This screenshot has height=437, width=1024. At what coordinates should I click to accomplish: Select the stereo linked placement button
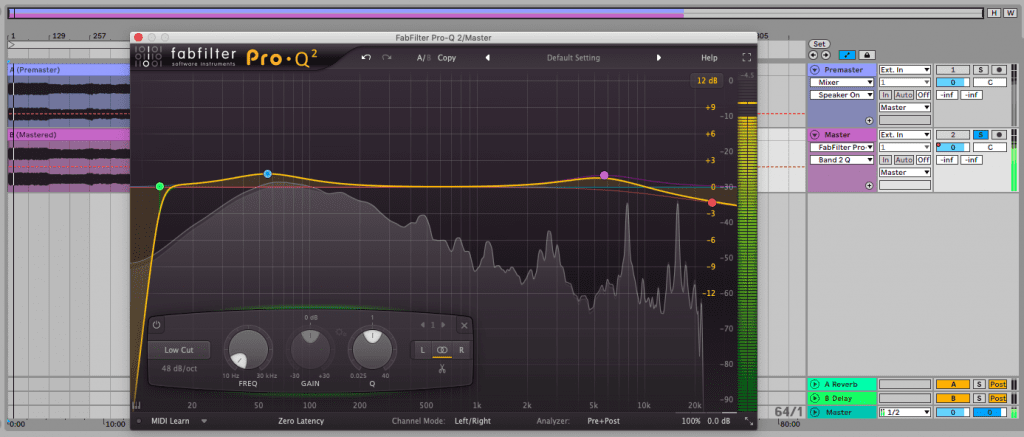tap(441, 350)
